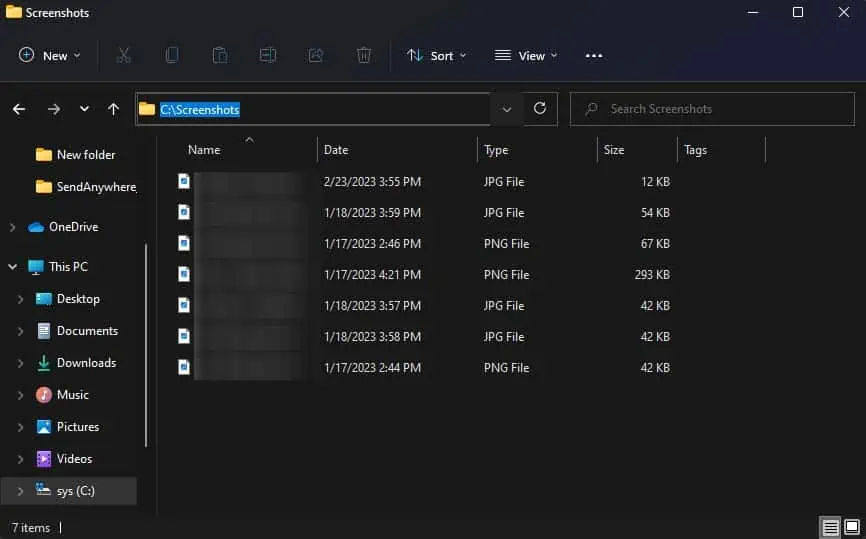866x539 pixels.
Task: Click the C:\Screenshots address bar path
Action: (x=199, y=109)
